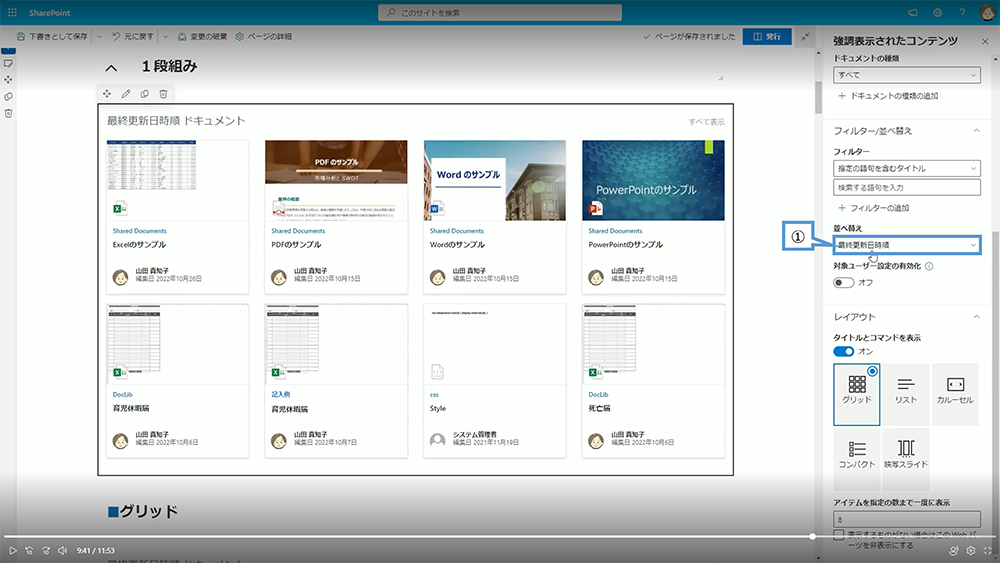Open the PowerPointのサンプル card thumbnail
Viewport: 1000px width, 563px height.
coord(653,180)
